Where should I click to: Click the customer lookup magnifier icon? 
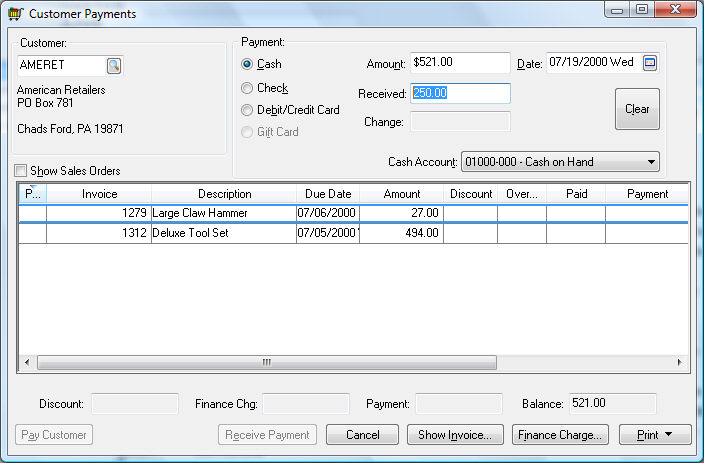(x=114, y=66)
